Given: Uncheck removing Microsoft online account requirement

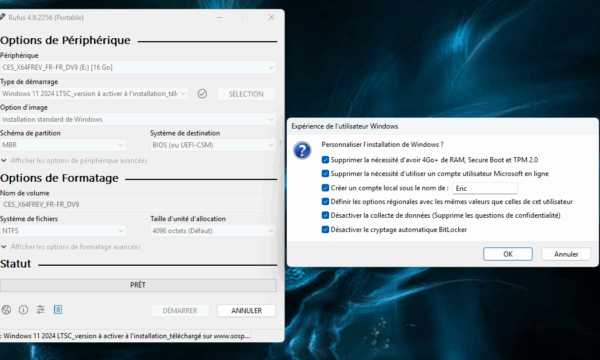Looking at the screenshot, I should pyautogui.click(x=325, y=174).
